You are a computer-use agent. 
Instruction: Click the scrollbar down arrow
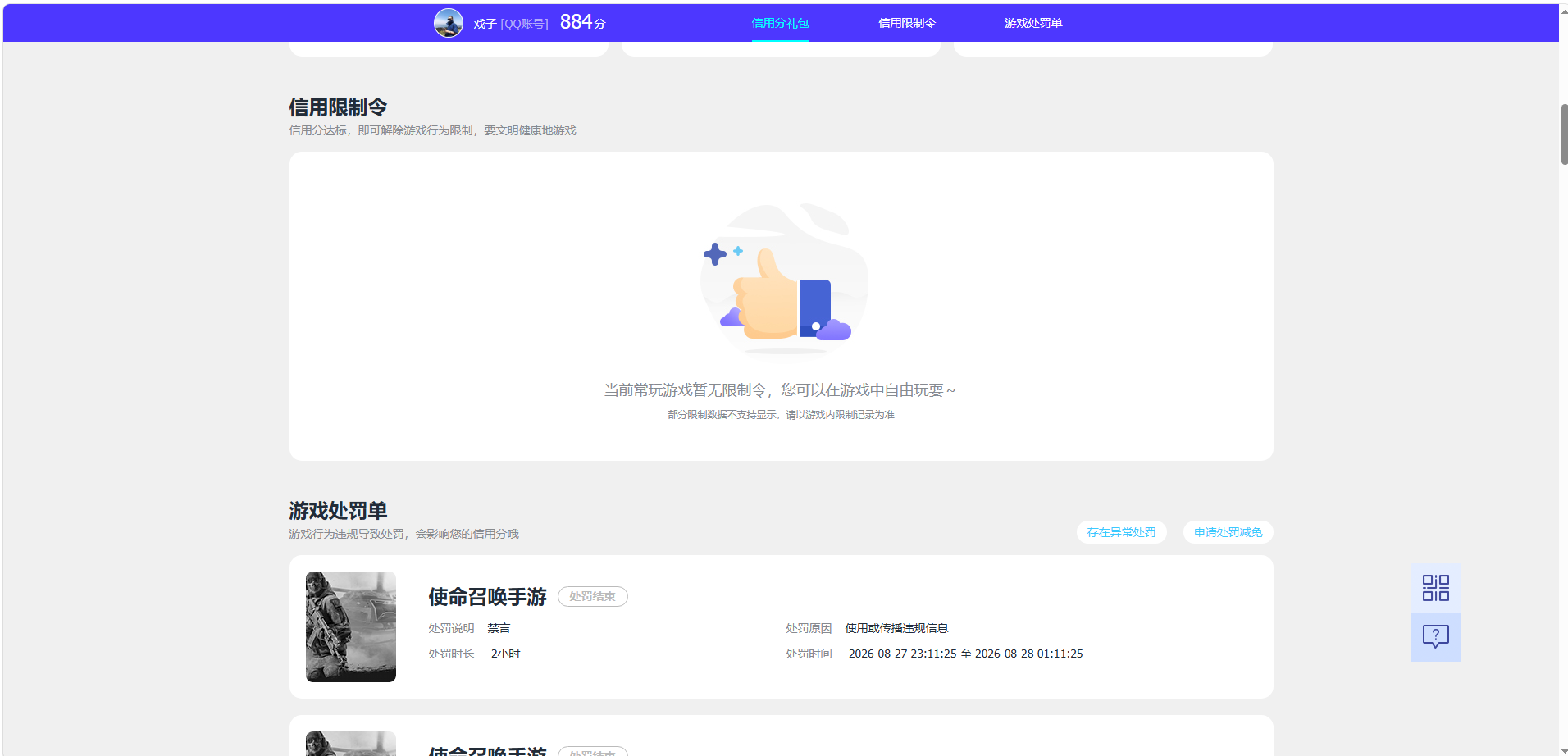1563,750
